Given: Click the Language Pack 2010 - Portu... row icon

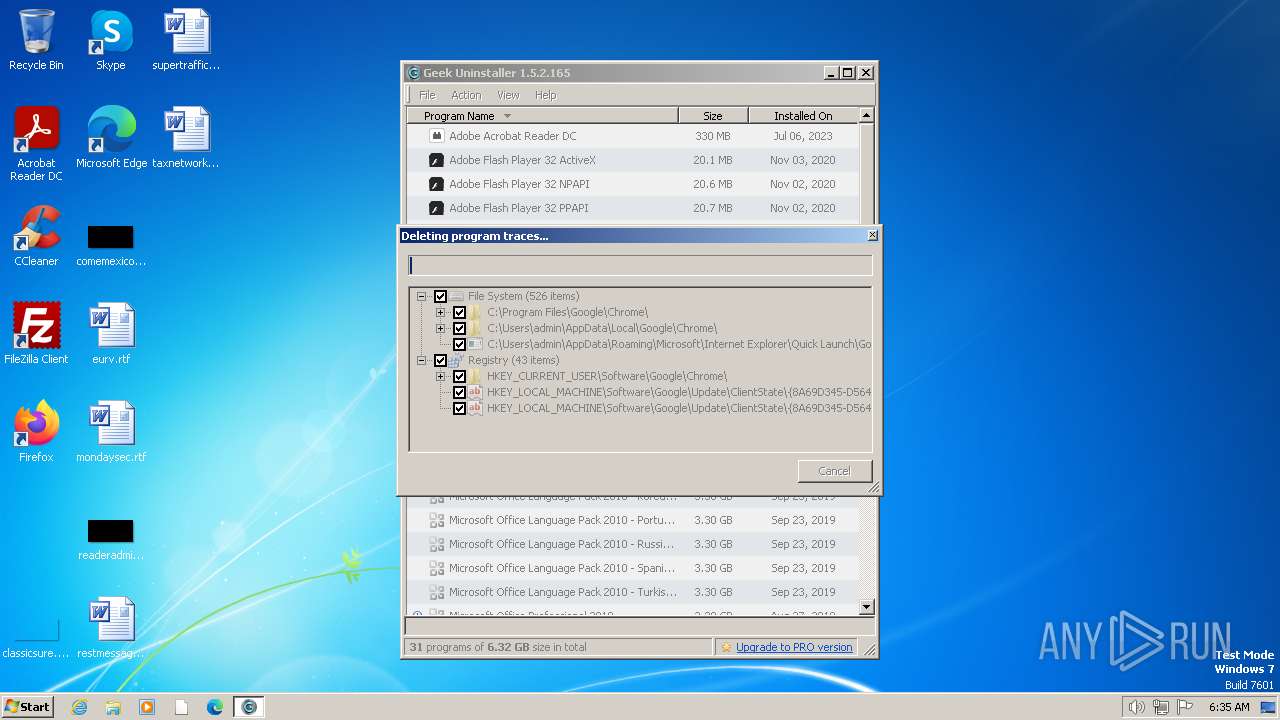Looking at the screenshot, I should coord(436,520).
